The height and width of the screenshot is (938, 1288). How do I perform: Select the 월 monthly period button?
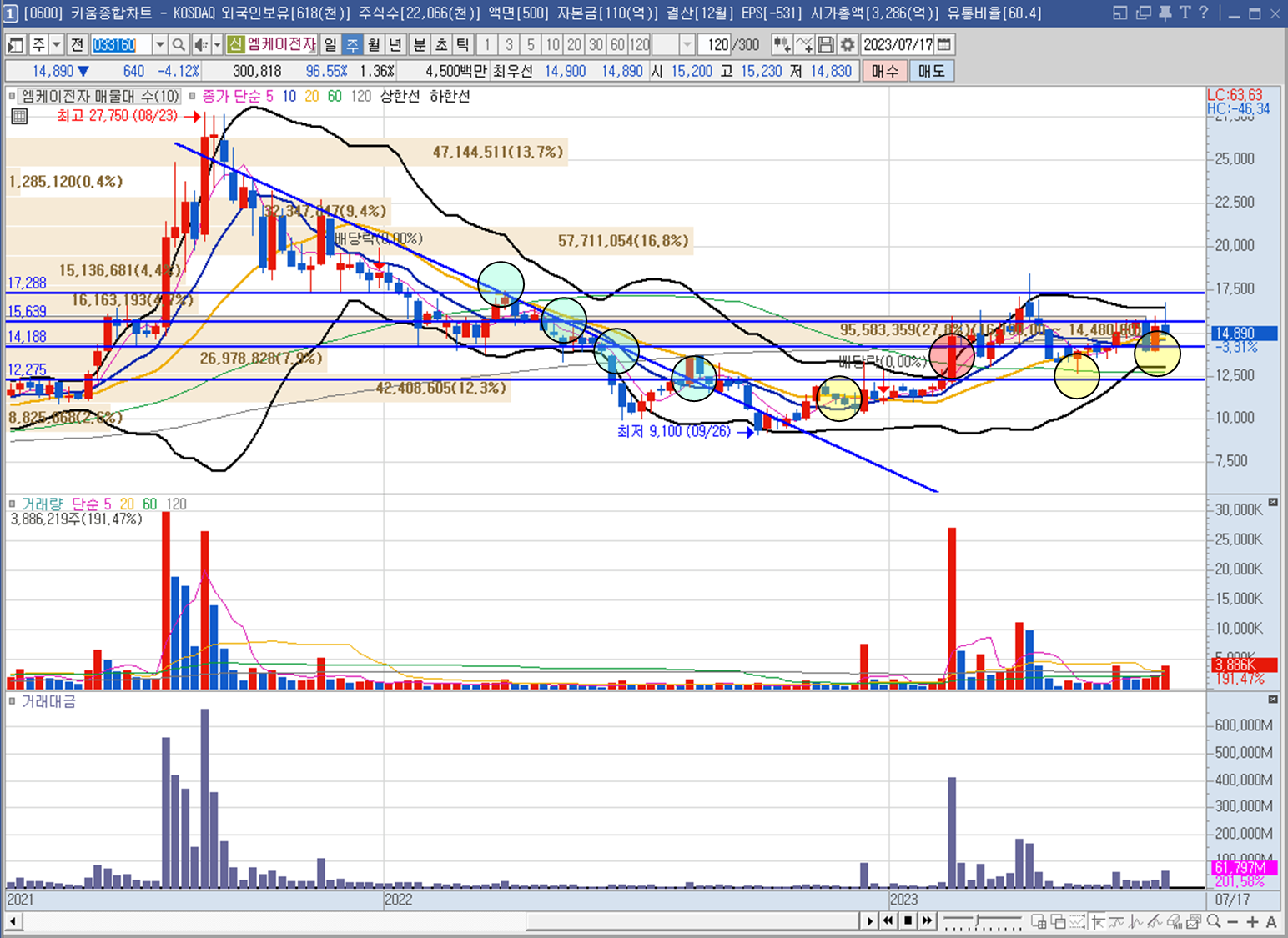[x=374, y=44]
